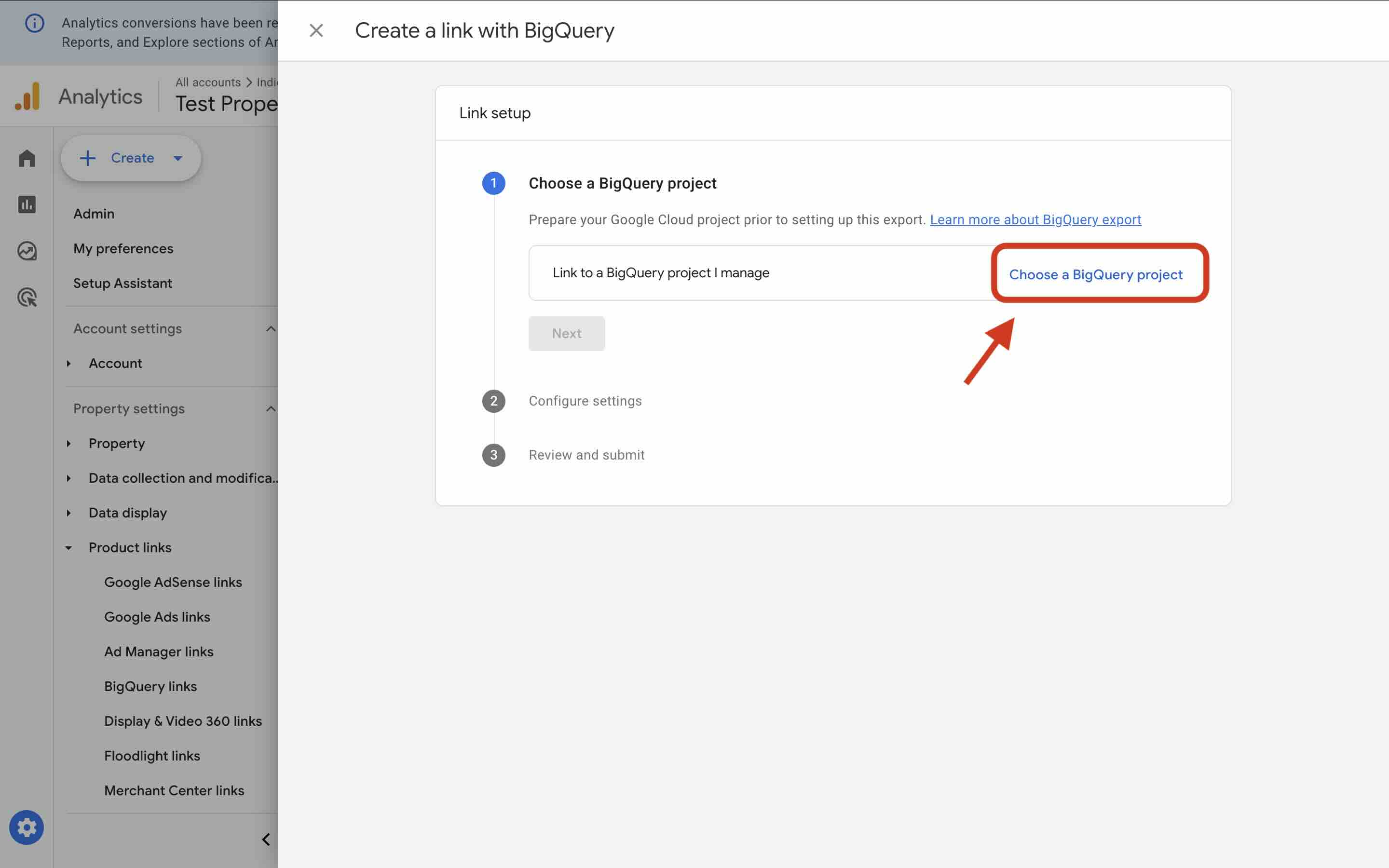Screen dimensions: 1389x868
Task: Collapse the Account settings section
Action: point(271,329)
